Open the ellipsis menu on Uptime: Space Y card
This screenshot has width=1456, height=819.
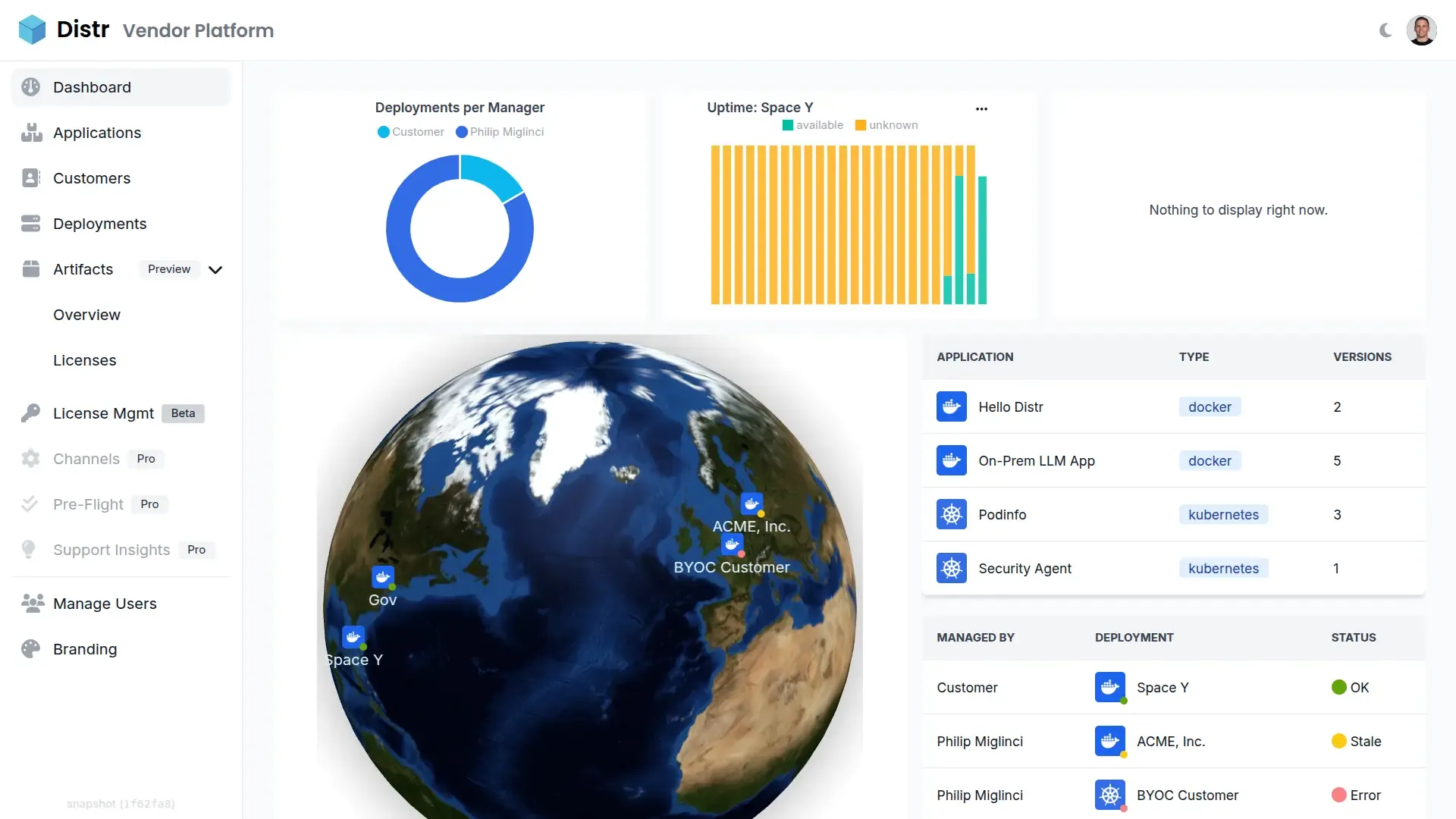(x=981, y=108)
